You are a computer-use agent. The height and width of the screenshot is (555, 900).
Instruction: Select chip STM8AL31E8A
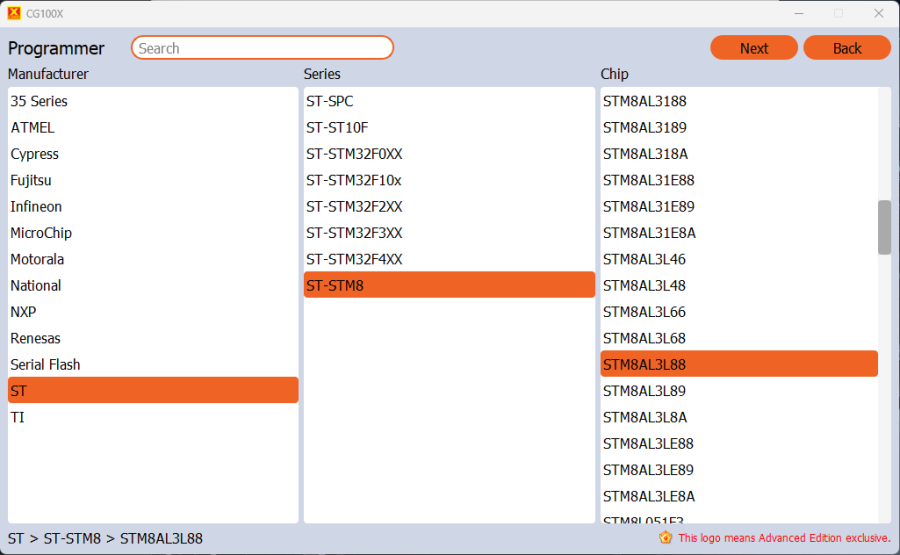tap(649, 233)
